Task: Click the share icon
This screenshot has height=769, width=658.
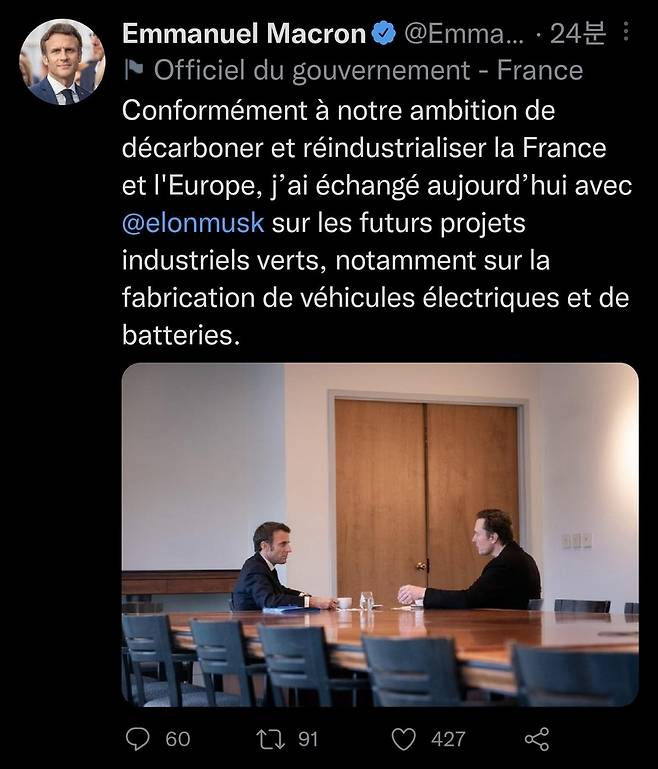Action: coord(537,739)
